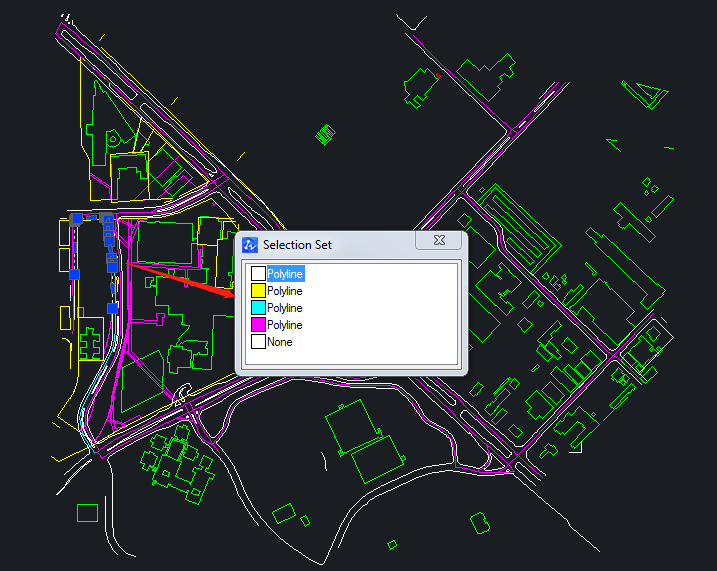
Task: Click the top-left blue grip square
Action: [76, 218]
